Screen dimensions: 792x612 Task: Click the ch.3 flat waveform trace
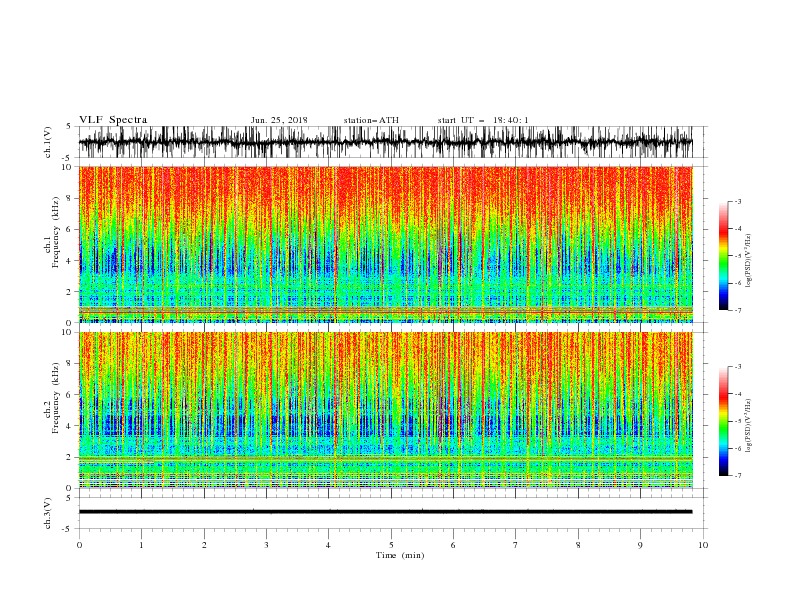click(x=385, y=512)
